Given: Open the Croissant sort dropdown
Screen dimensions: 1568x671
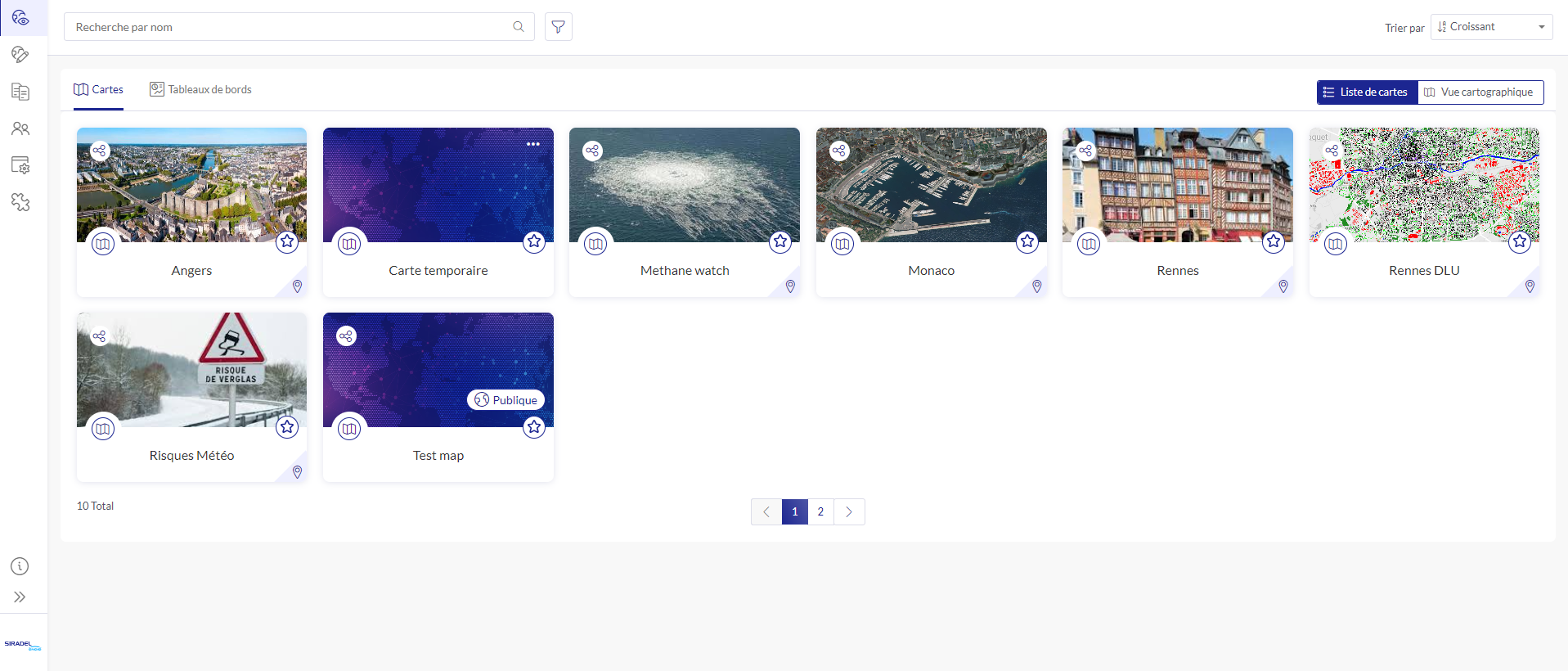Looking at the screenshot, I should point(1492,27).
